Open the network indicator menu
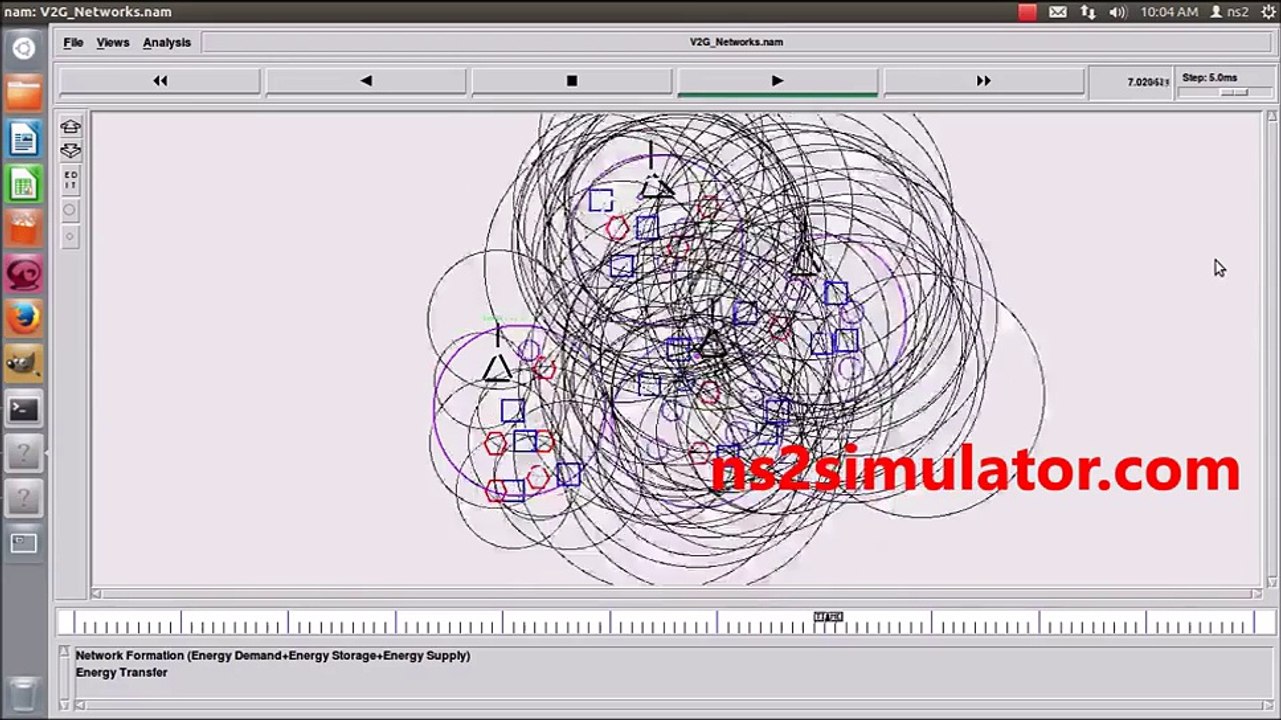 (1088, 12)
